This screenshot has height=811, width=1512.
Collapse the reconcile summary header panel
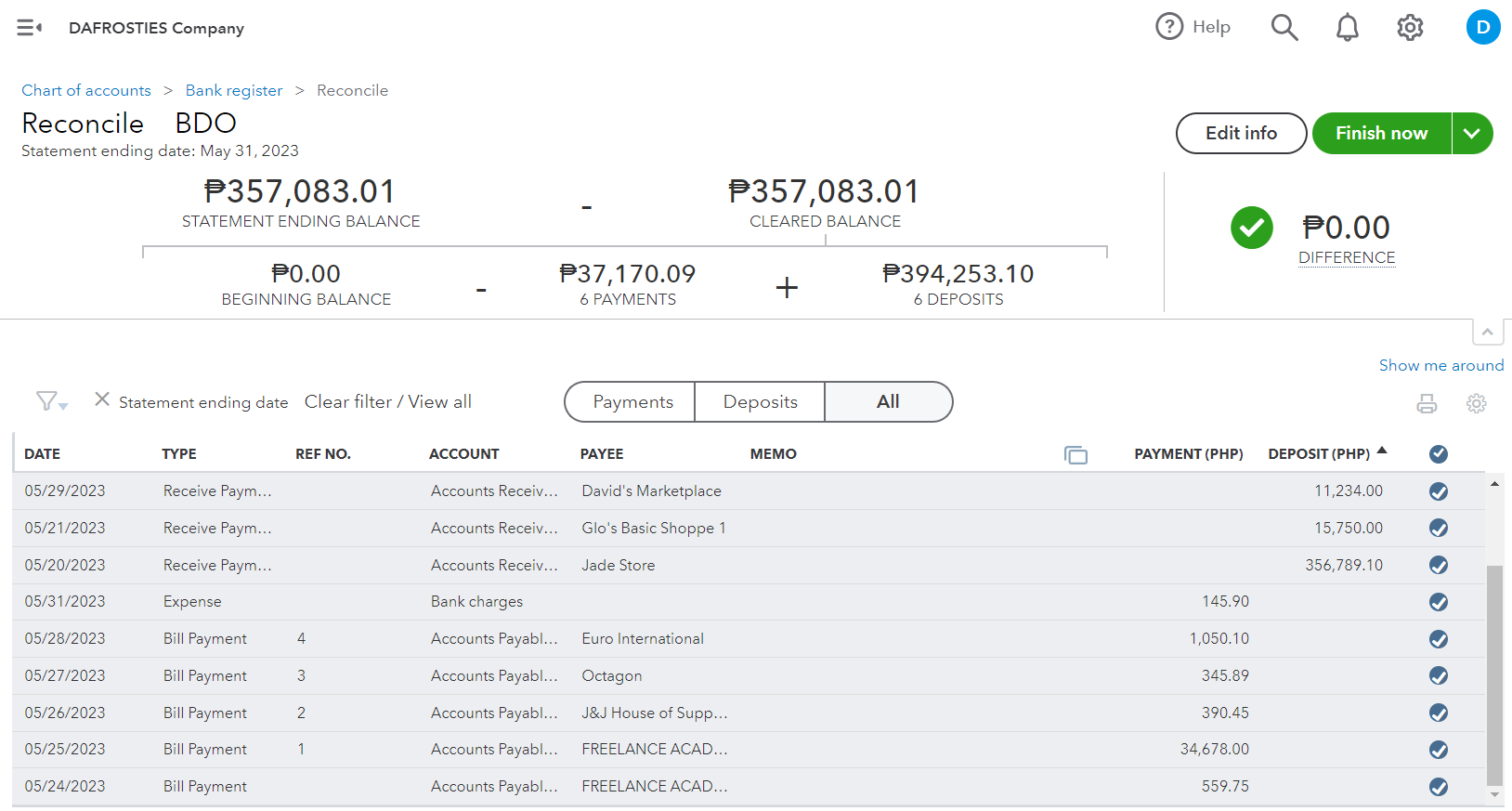[x=1487, y=332]
